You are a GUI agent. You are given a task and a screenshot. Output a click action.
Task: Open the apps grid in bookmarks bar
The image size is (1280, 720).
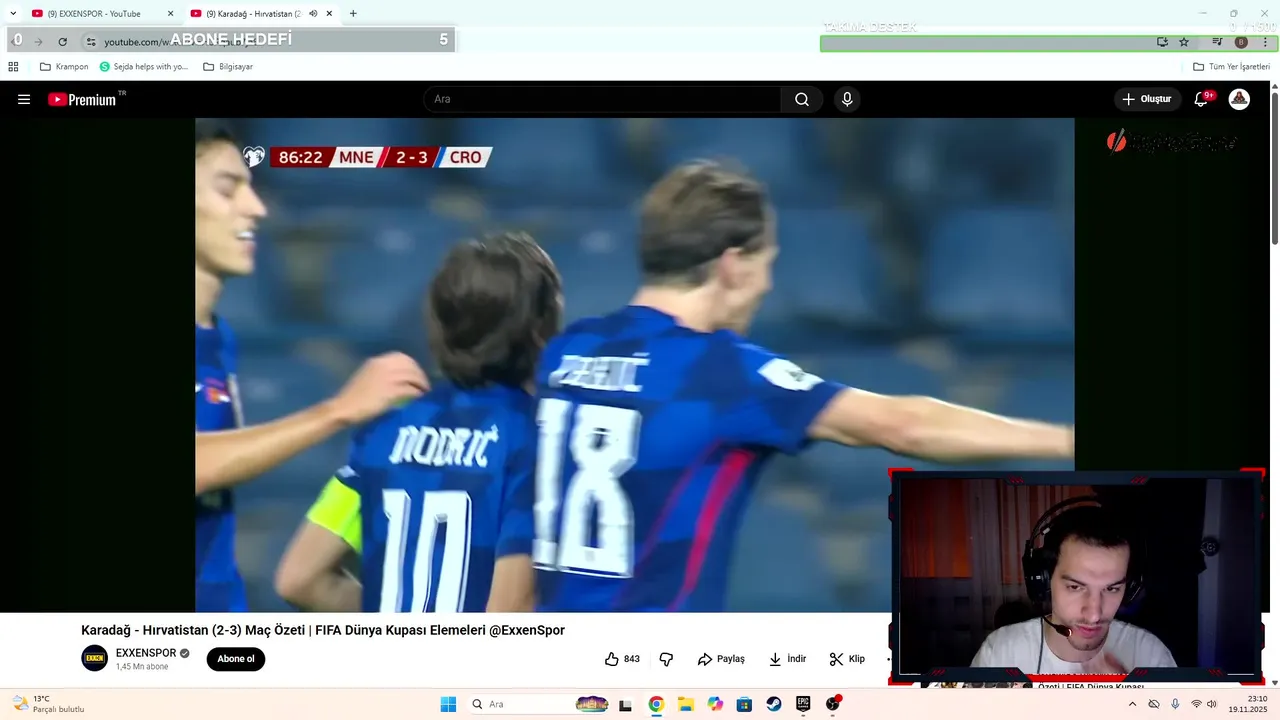point(13,67)
